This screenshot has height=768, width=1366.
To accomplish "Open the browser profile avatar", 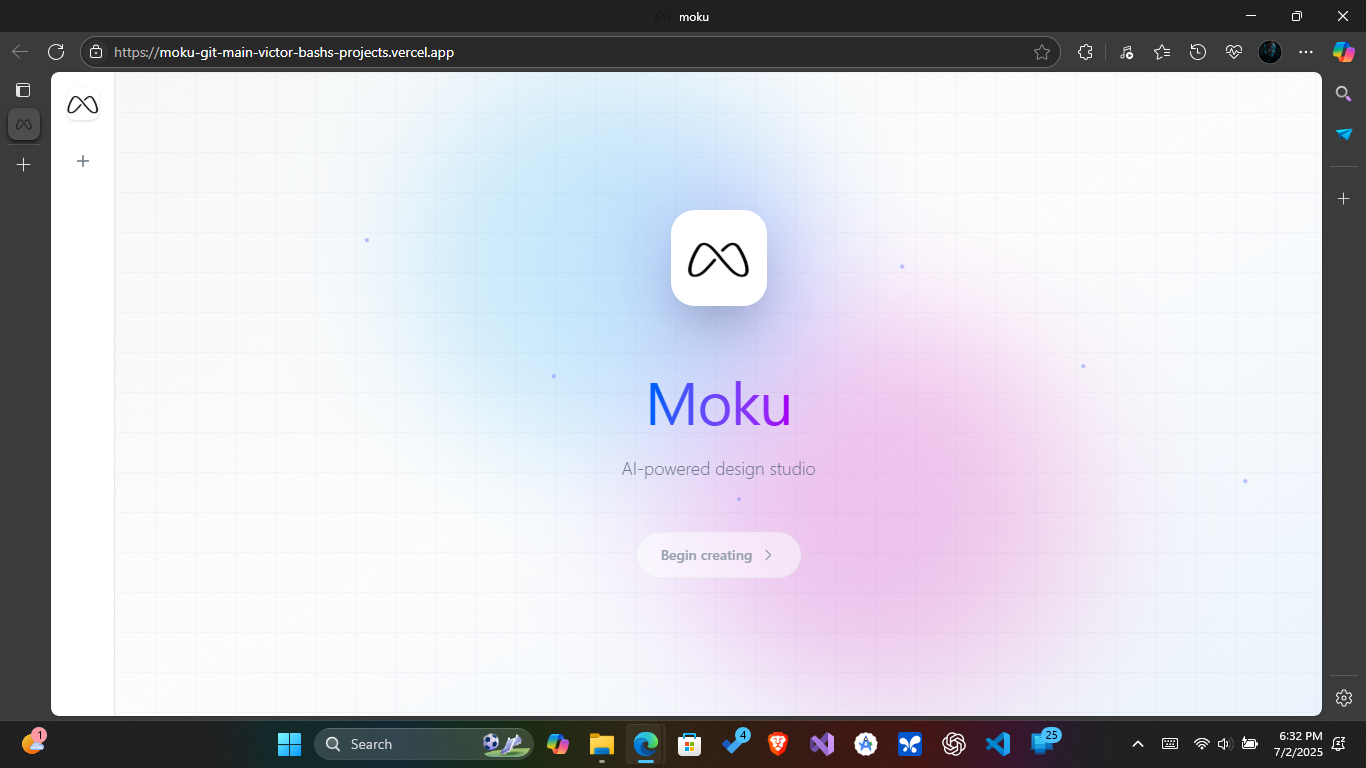I will pyautogui.click(x=1269, y=52).
